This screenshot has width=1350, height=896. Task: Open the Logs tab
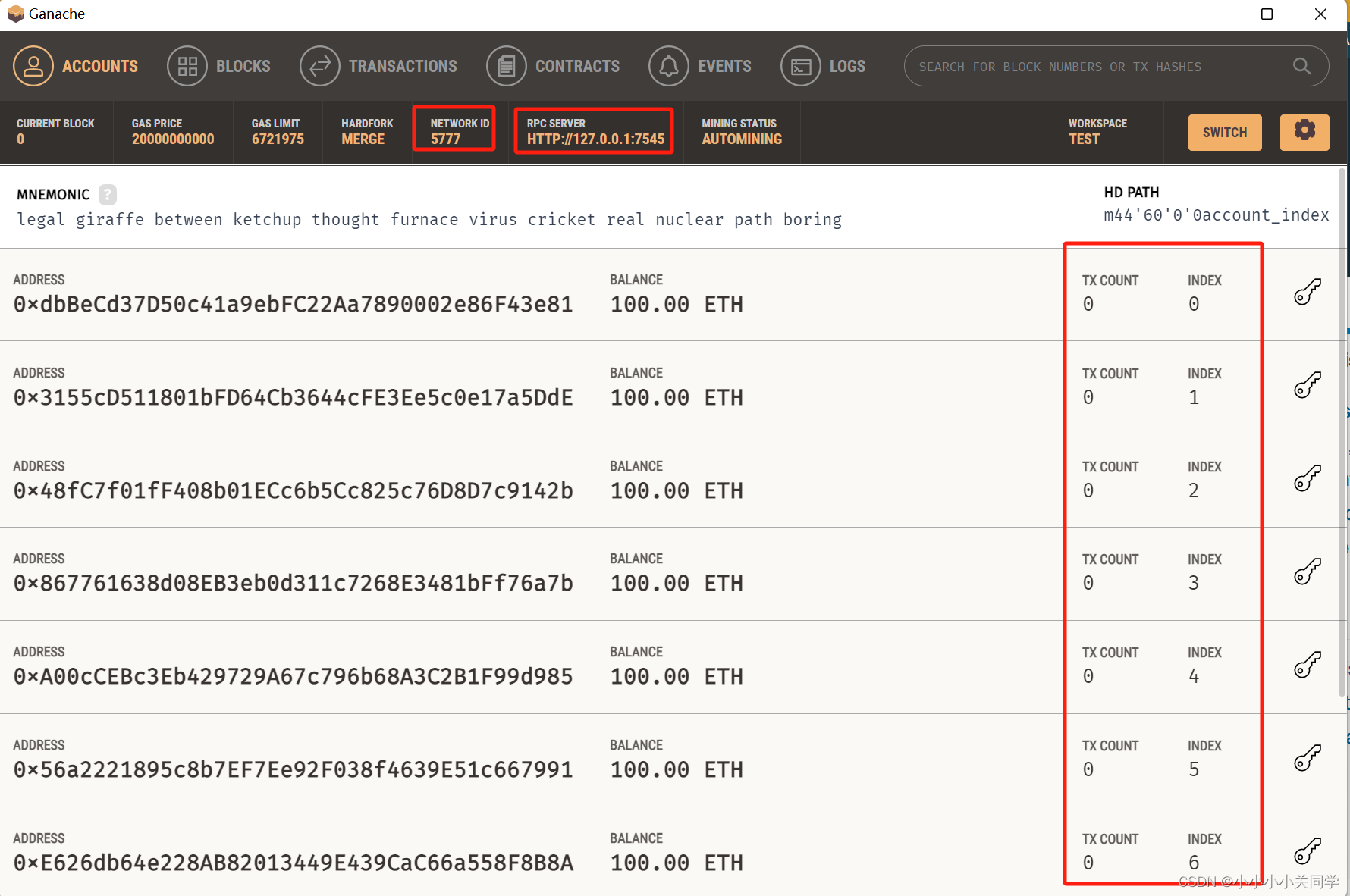click(x=823, y=66)
